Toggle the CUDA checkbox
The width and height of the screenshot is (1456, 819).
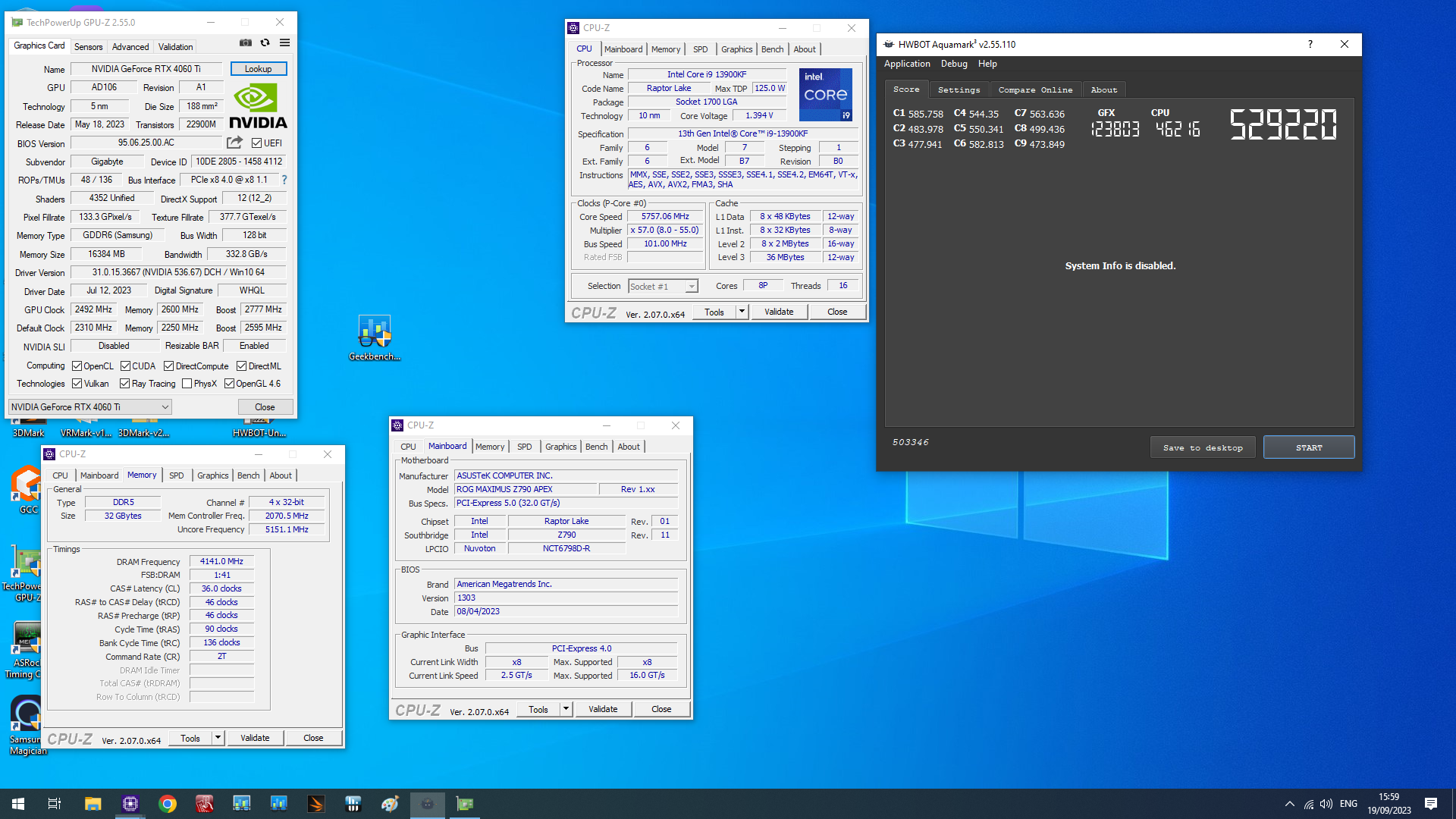tap(125, 366)
